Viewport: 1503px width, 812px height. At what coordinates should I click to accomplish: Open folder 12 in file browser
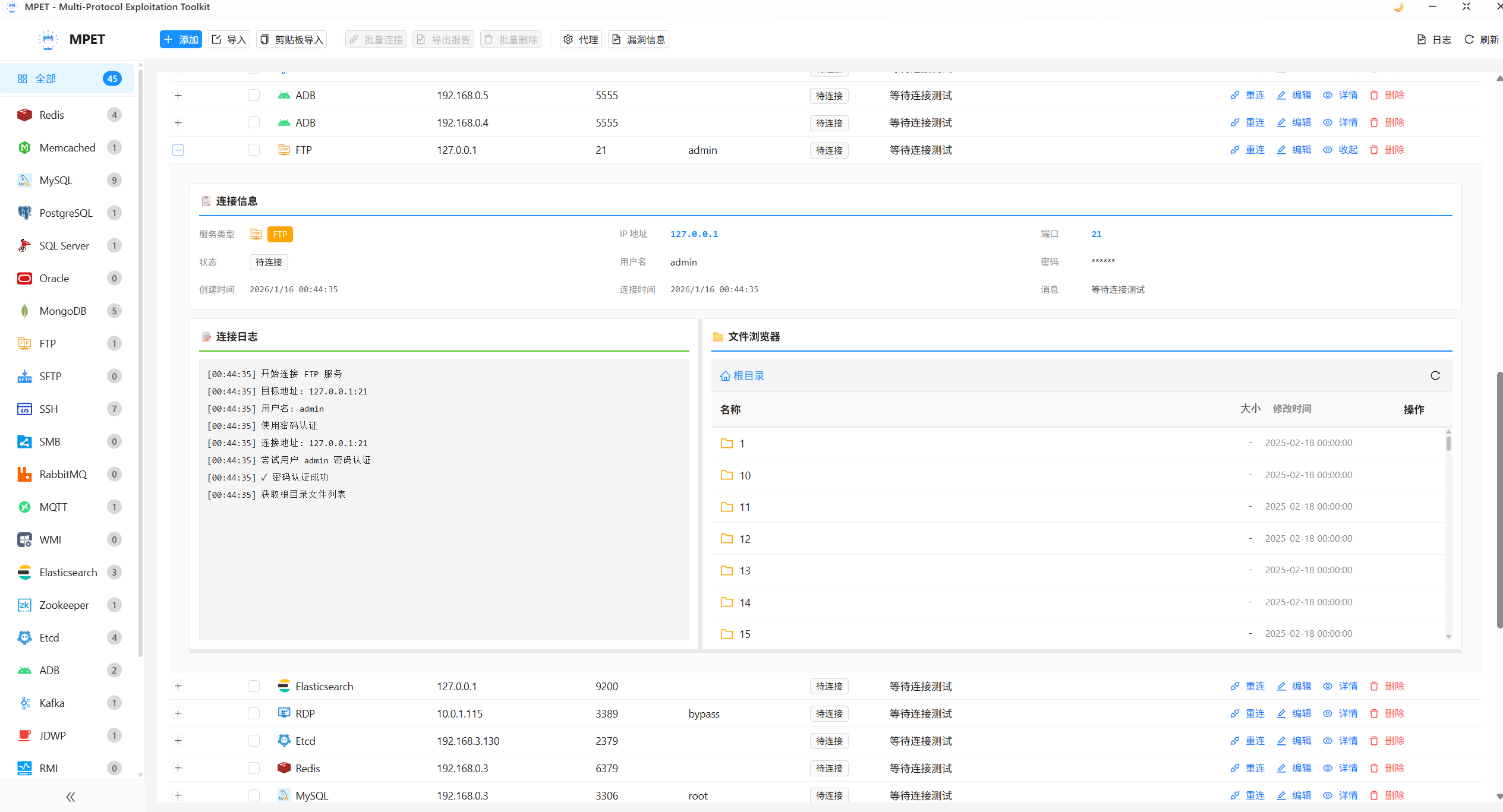[745, 539]
